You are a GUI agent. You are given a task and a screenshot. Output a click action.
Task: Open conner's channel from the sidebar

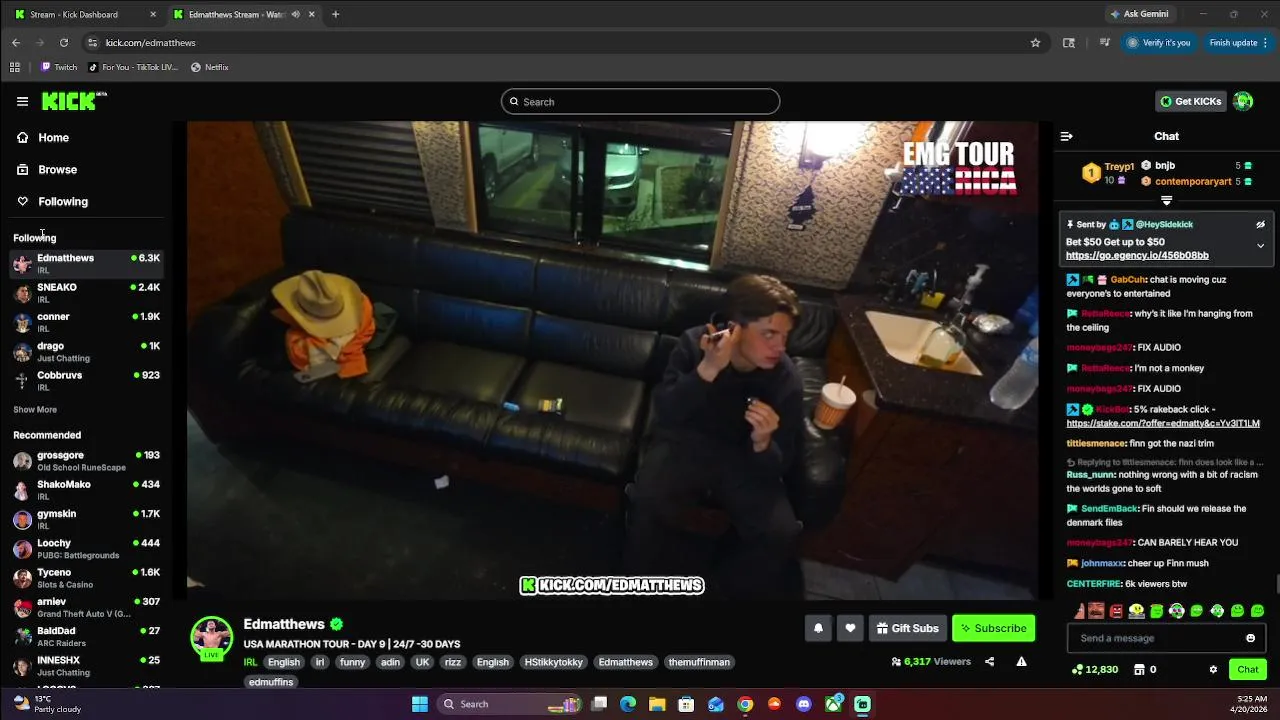pyautogui.click(x=86, y=322)
